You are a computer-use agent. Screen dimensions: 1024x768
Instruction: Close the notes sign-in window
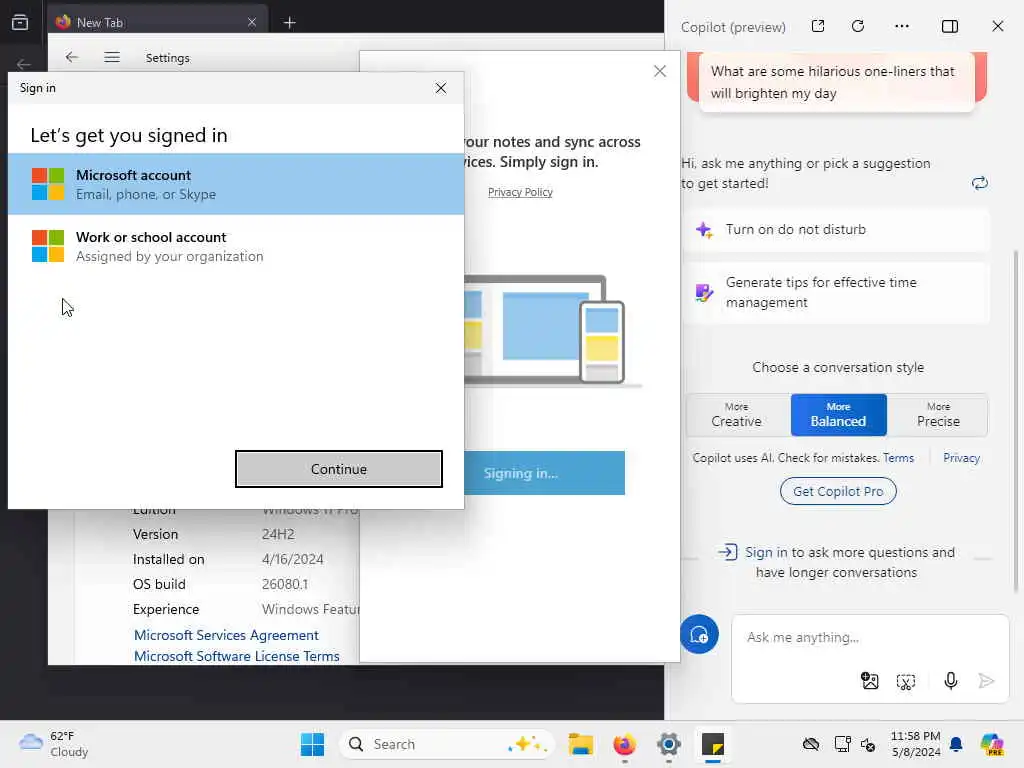(x=660, y=71)
